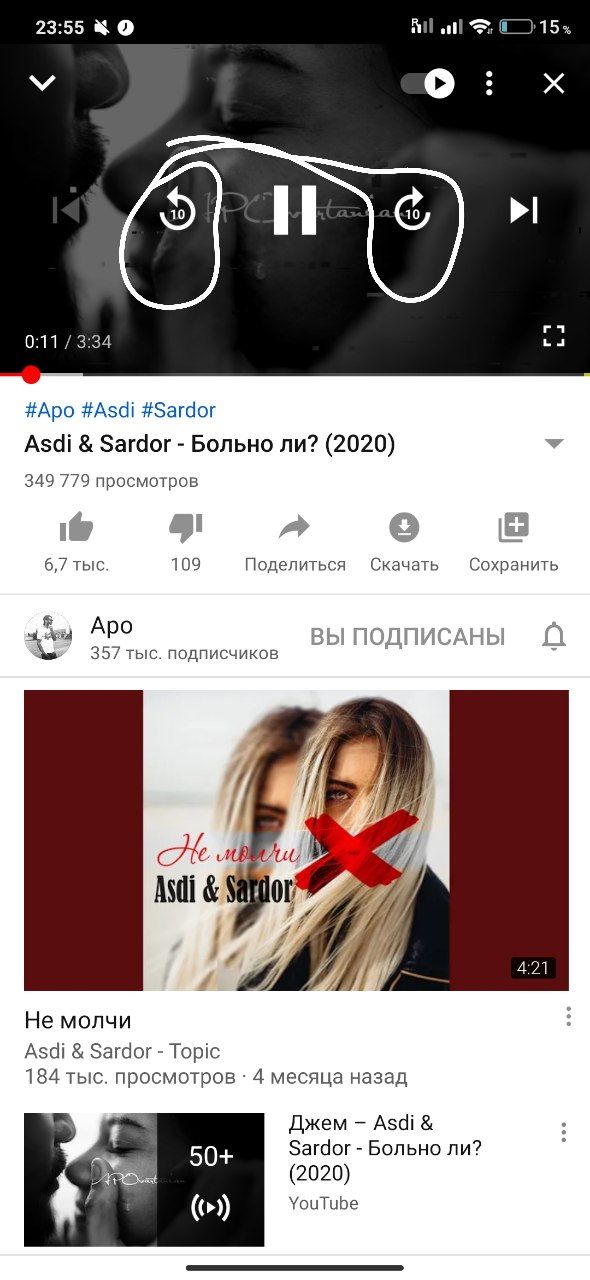590x1280 pixels.
Task: Tap the Поделиться share icon
Action: [x=295, y=527]
